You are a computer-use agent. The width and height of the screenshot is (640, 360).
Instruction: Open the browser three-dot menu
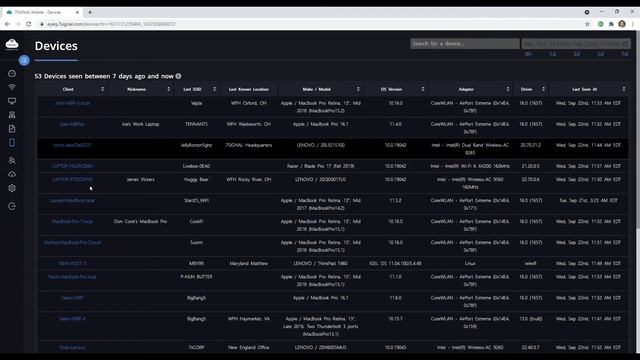[x=633, y=24]
